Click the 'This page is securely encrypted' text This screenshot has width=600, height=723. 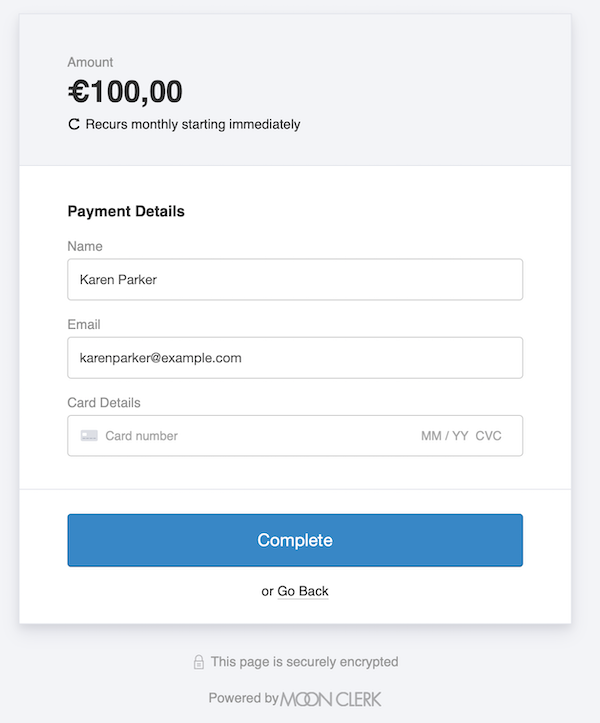tap(305, 662)
